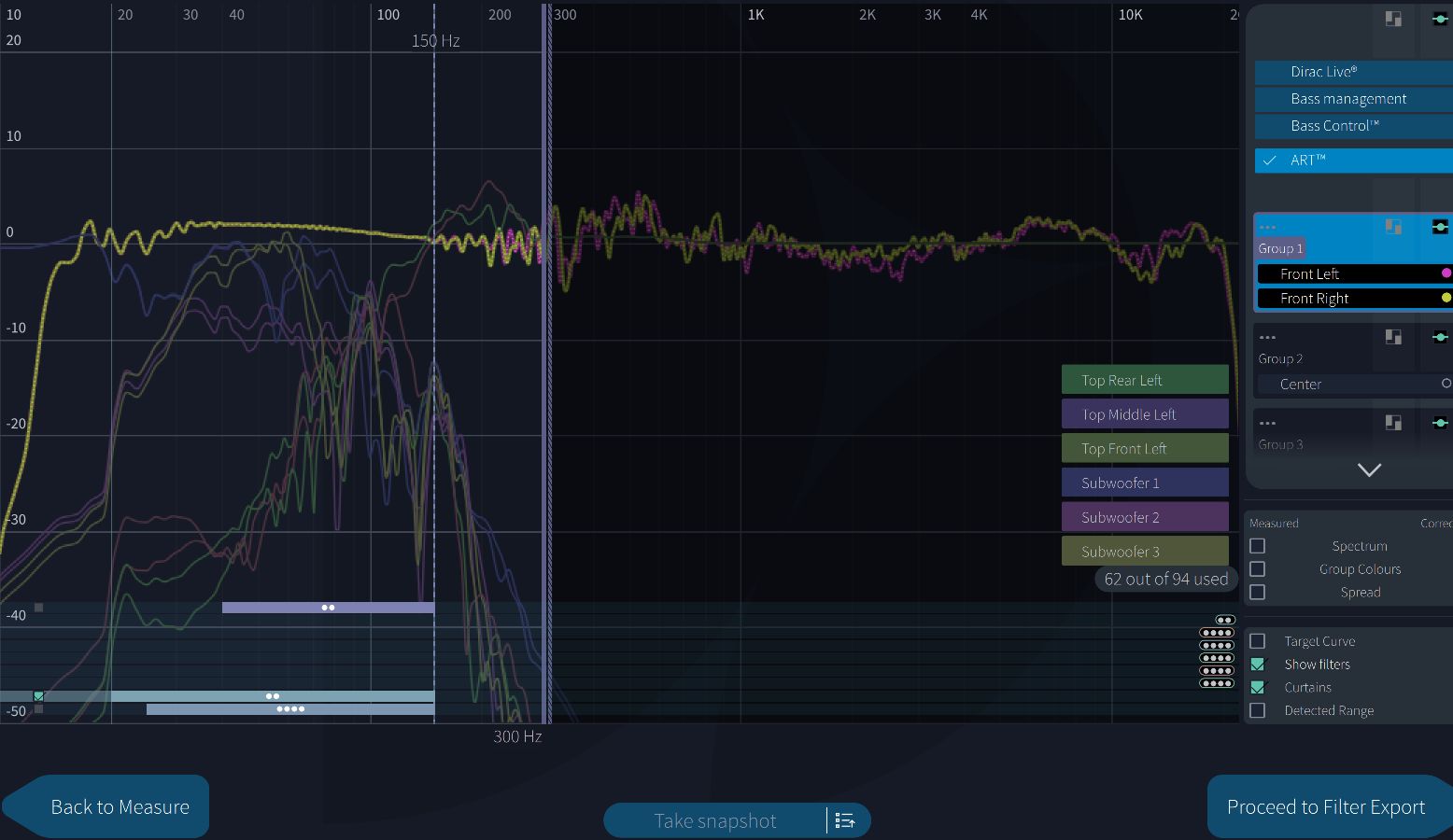The image size is (1453, 840).
Task: Click Group 2 overlapping-squares icon
Action: (x=1393, y=337)
